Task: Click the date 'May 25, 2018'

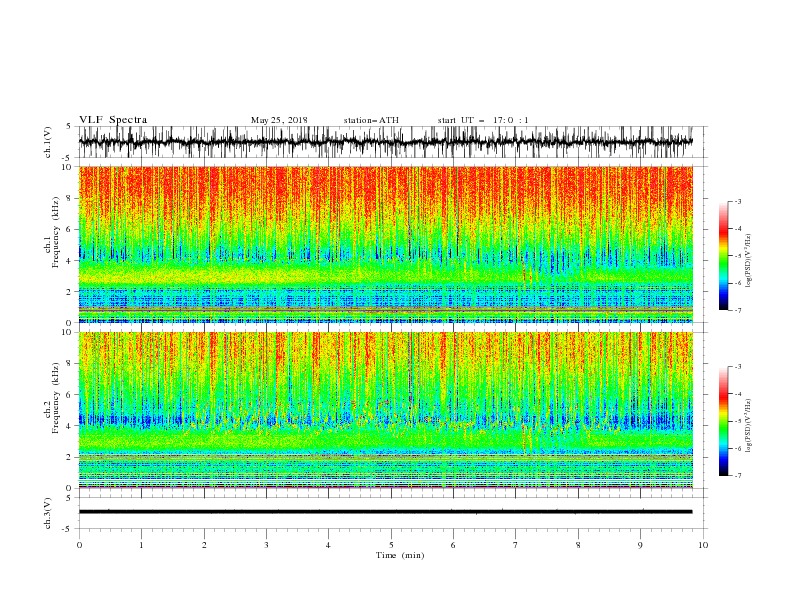Action: (x=279, y=120)
